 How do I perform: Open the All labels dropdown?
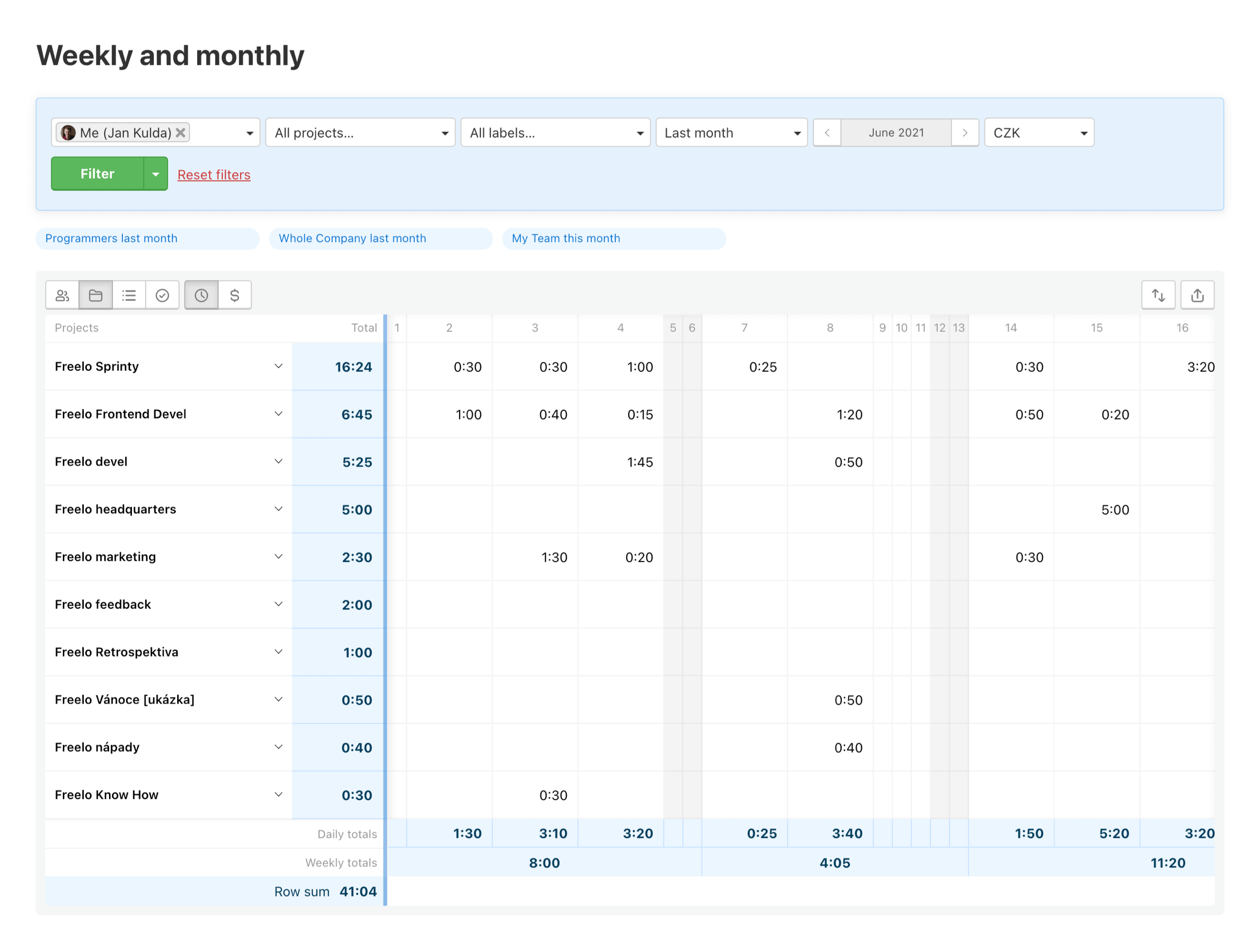pos(556,133)
